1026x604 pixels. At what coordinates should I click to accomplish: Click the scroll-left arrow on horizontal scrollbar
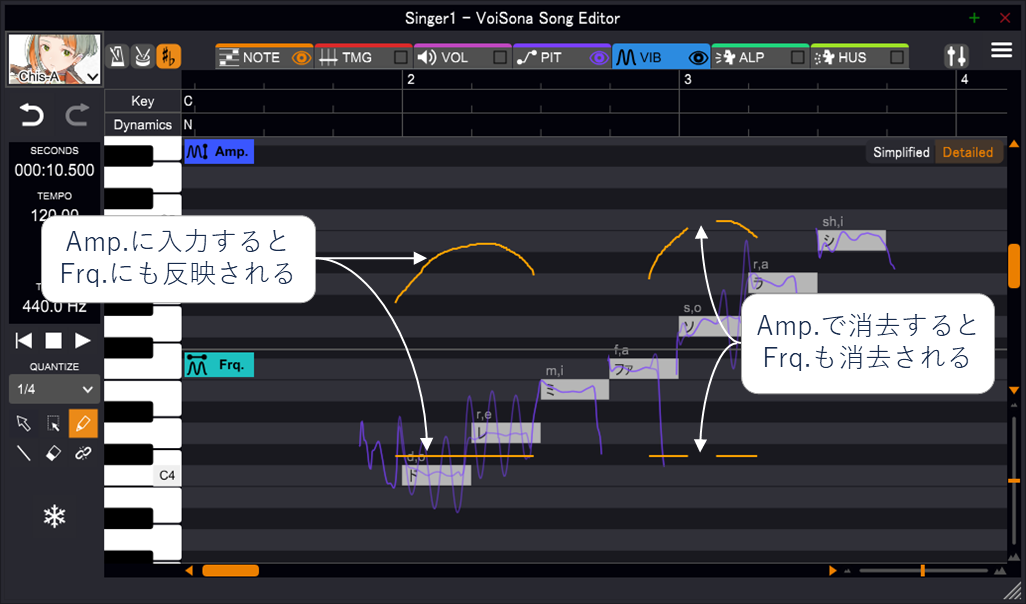click(189, 571)
